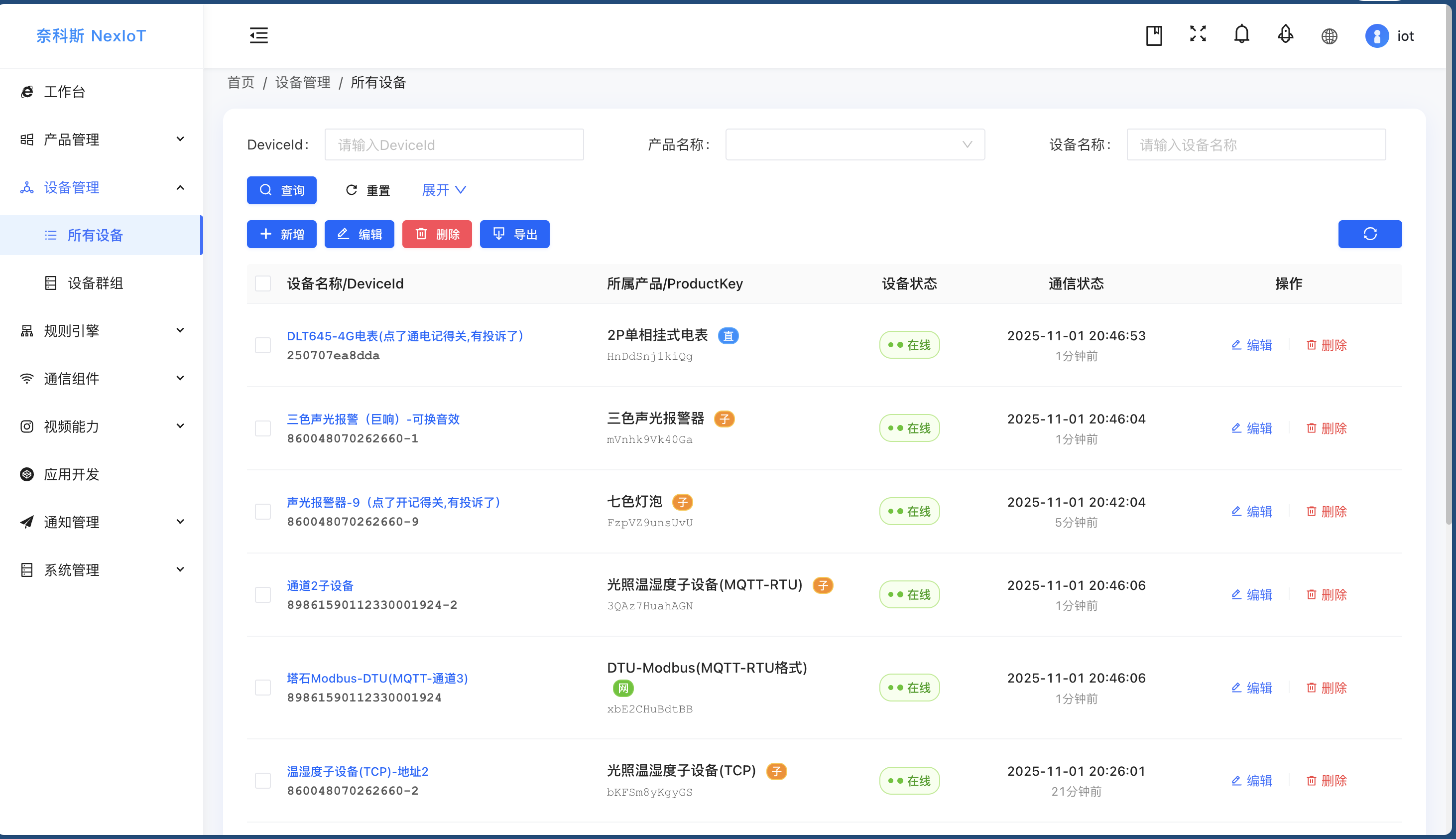Check the checkbox for DLT645-4G电表 row
The width and height of the screenshot is (1456, 839).
click(x=262, y=345)
